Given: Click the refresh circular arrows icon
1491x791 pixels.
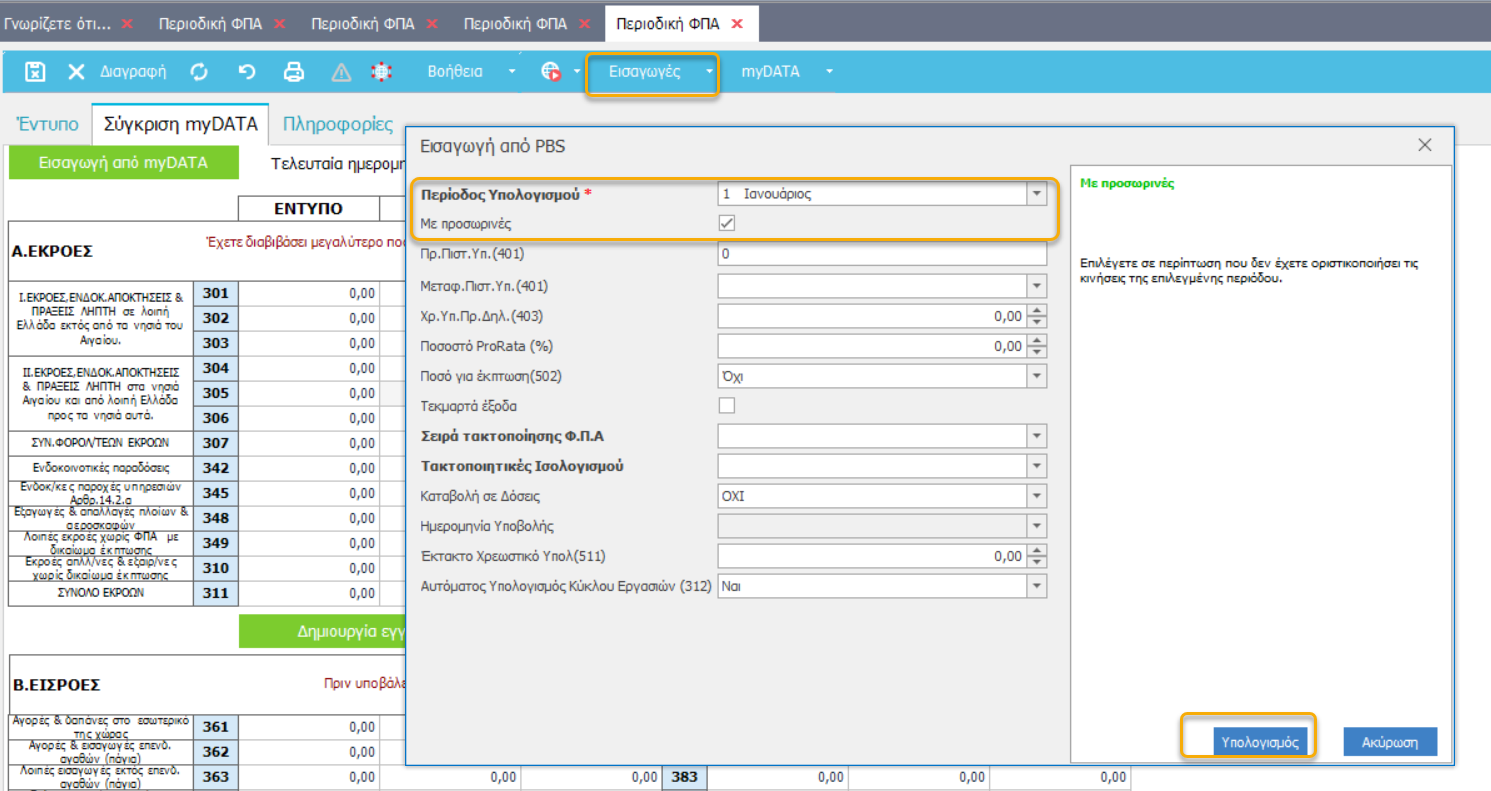Looking at the screenshot, I should (199, 72).
